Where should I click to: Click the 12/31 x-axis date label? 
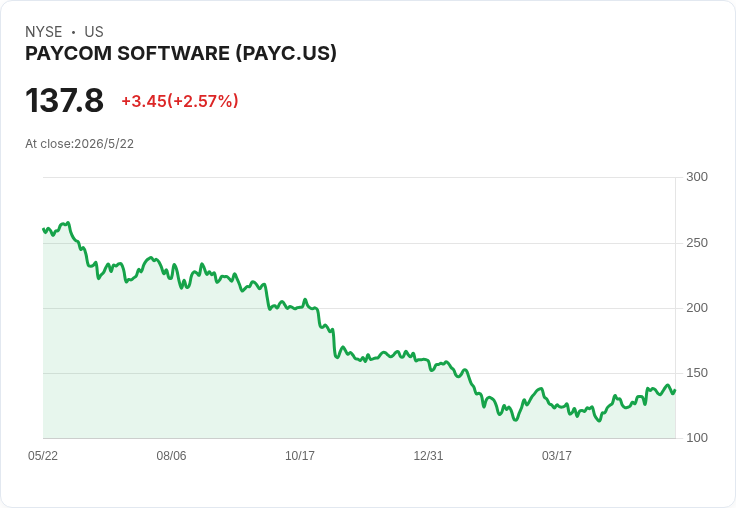pyautogui.click(x=428, y=455)
